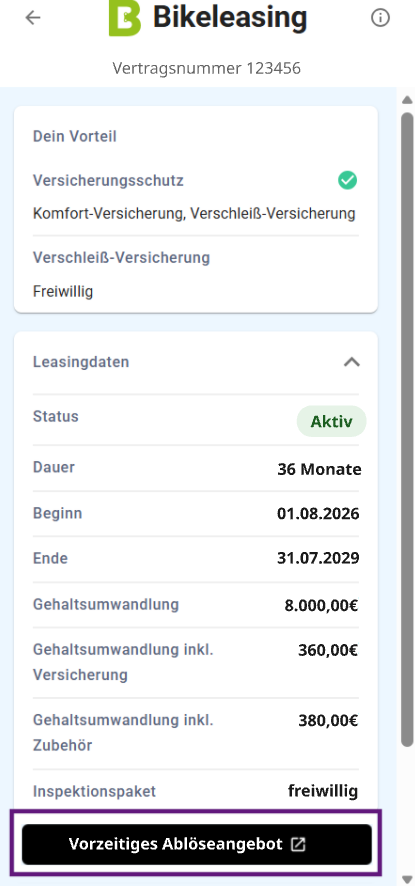Select the Dein Vorteil card heading
This screenshot has width=415, height=886.
tap(75, 136)
